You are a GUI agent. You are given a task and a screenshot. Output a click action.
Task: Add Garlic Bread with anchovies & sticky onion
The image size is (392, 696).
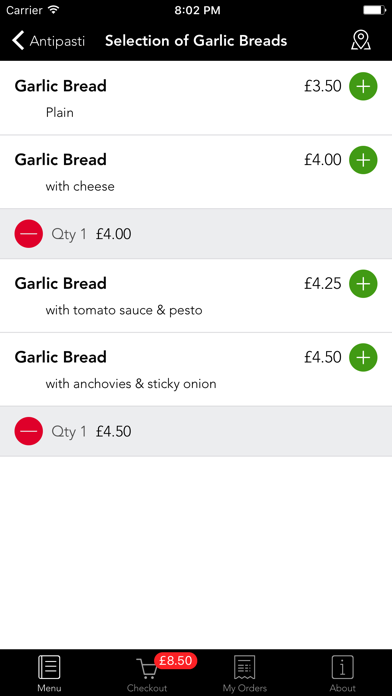363,357
